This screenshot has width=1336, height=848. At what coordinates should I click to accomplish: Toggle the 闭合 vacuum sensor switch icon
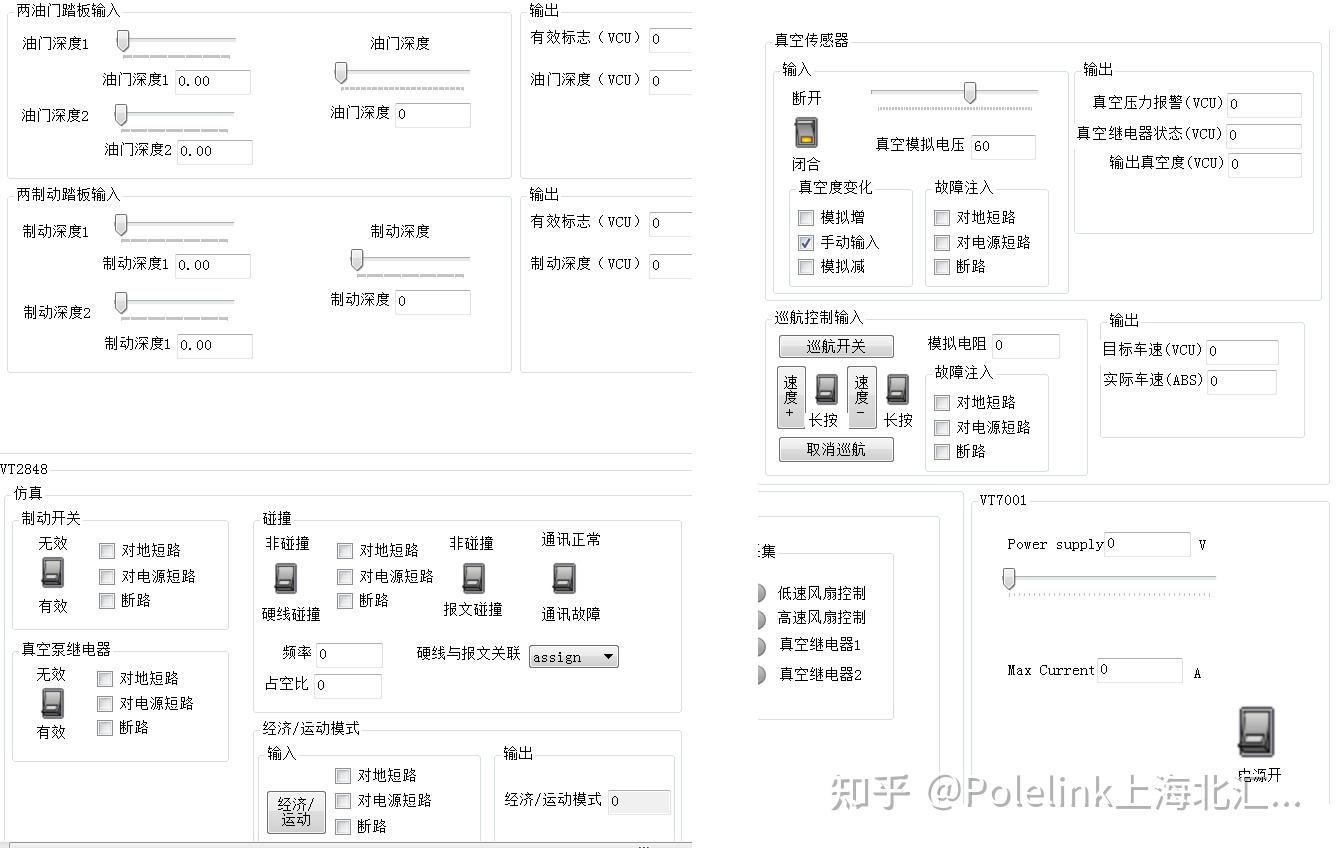click(x=805, y=131)
